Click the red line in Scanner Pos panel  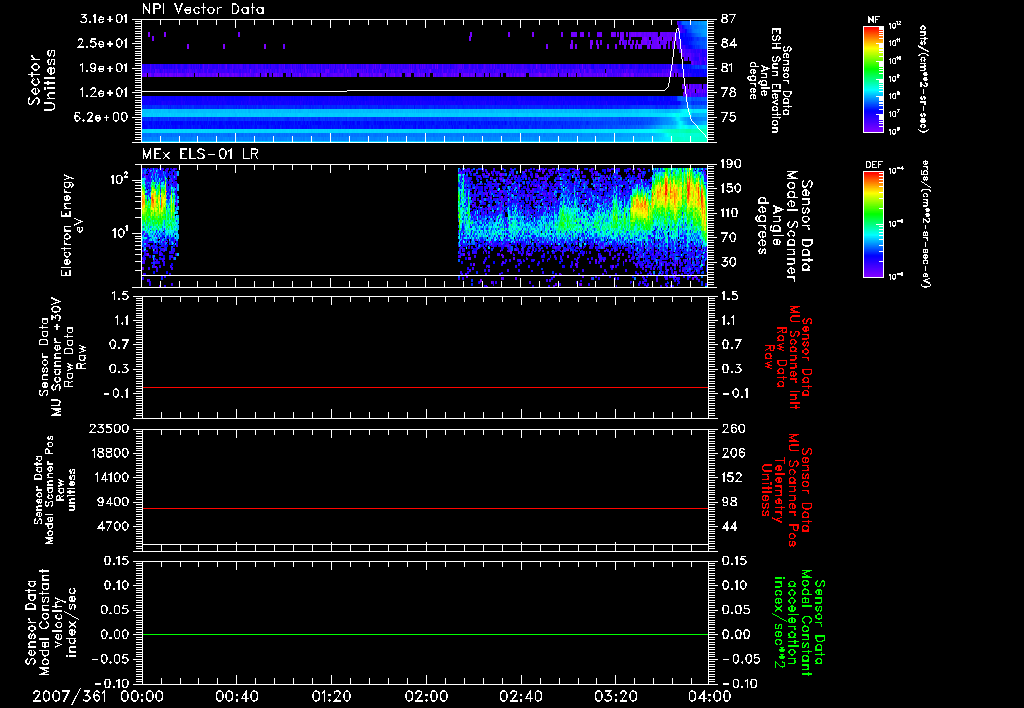[x=425, y=508]
